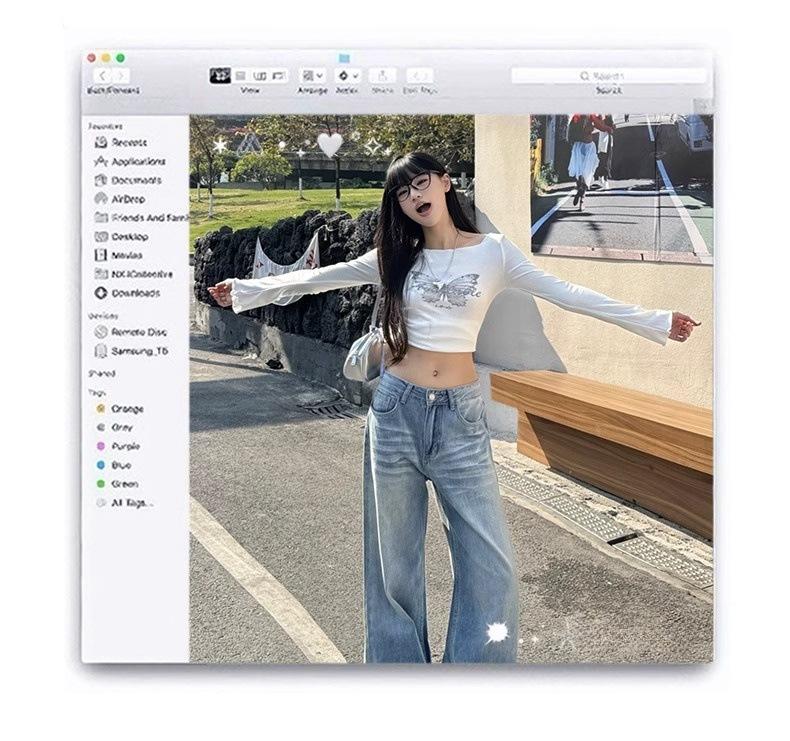Select Samsung_T5 drive under Devices
This screenshot has height=741, width=790.
coord(137,351)
